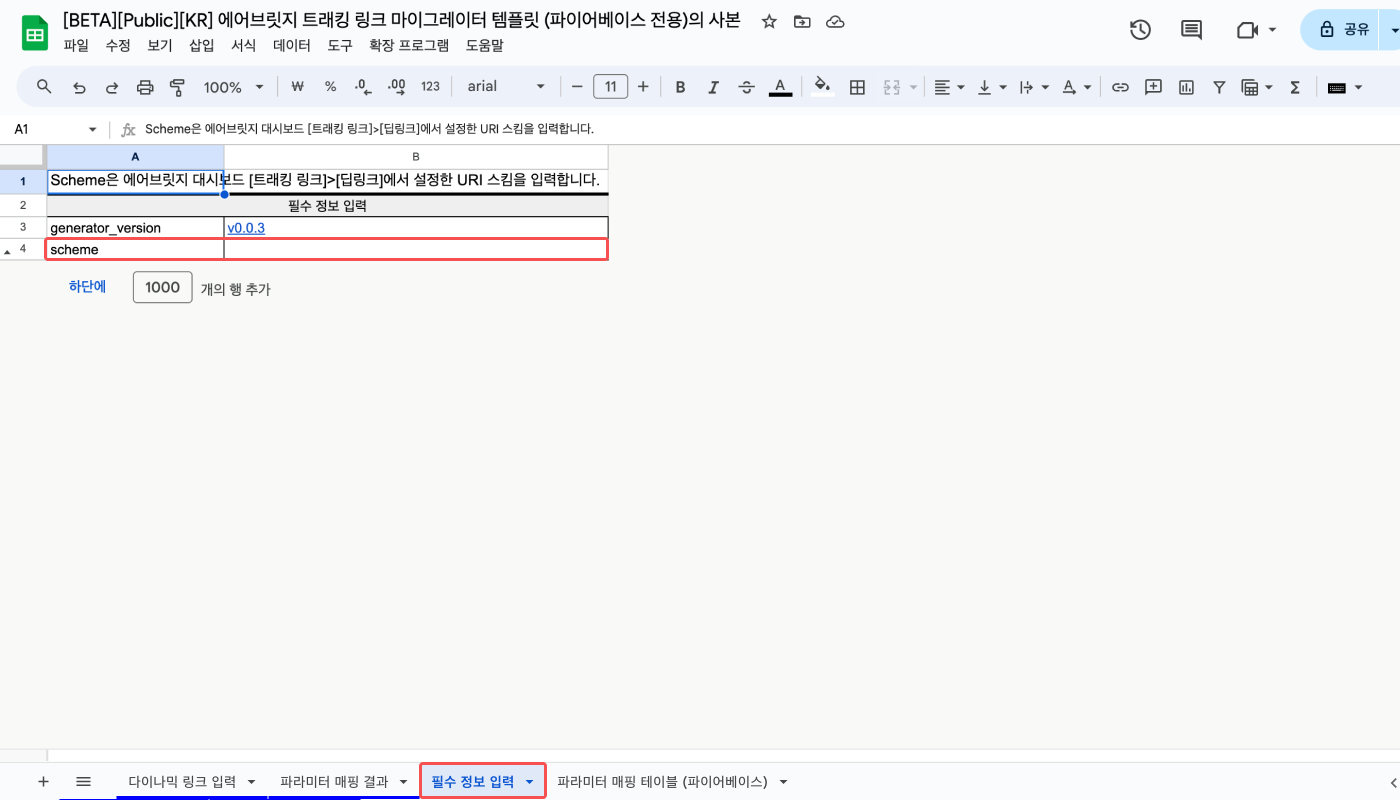1400x800 pixels.
Task: Create a filter
Action: (x=1219, y=87)
